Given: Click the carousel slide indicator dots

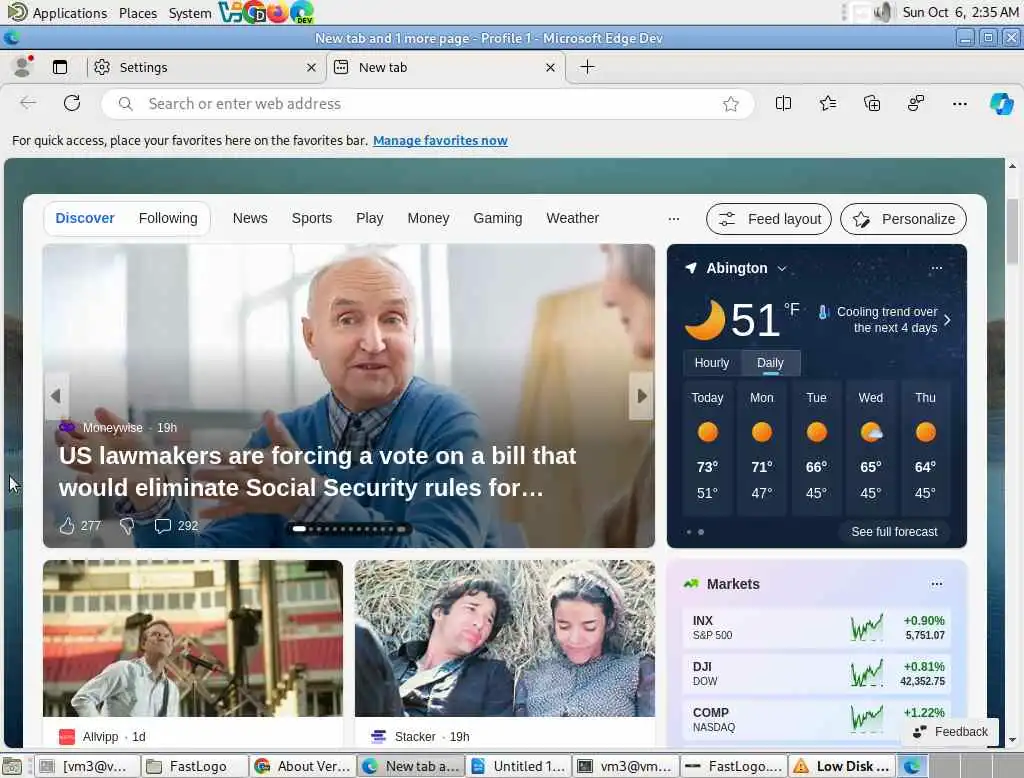Looking at the screenshot, I should click(x=349, y=529).
